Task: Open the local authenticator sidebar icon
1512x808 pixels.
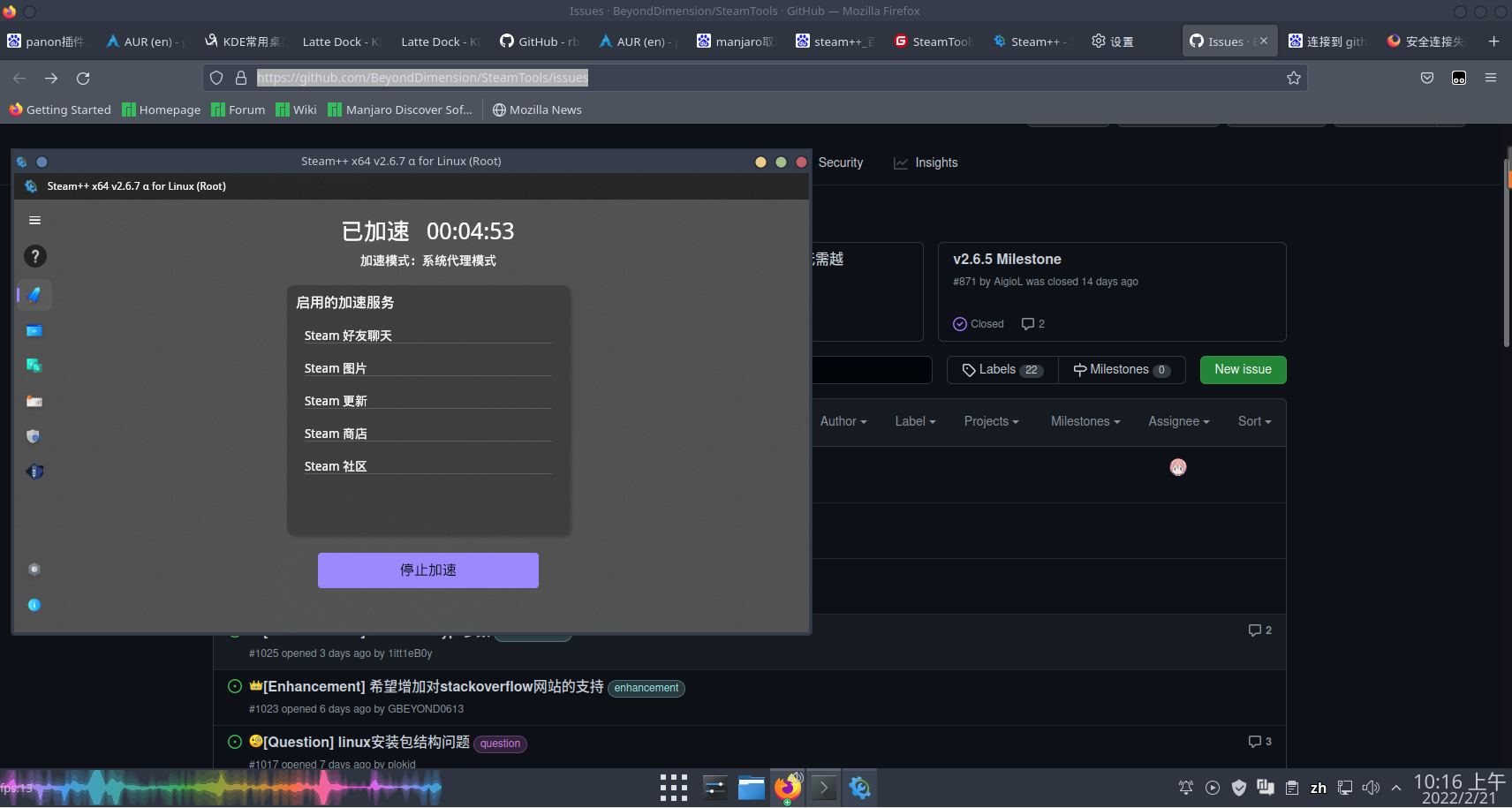Action: [34, 401]
